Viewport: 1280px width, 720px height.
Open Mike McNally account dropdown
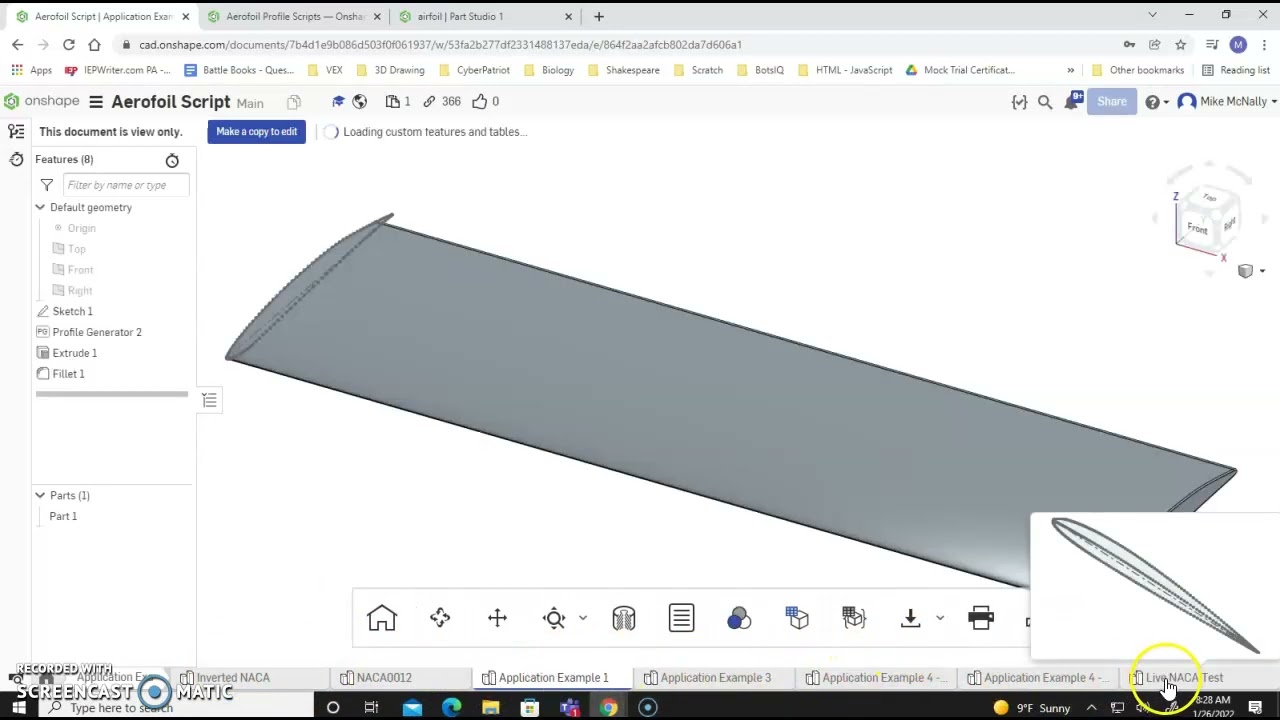1227,101
